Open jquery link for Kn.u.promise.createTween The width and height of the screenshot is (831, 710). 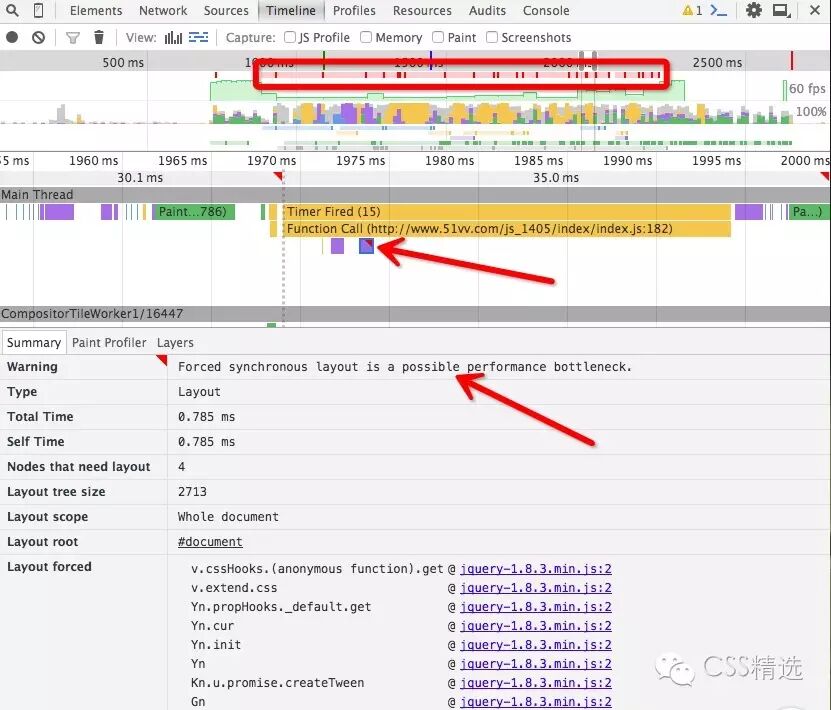535,683
